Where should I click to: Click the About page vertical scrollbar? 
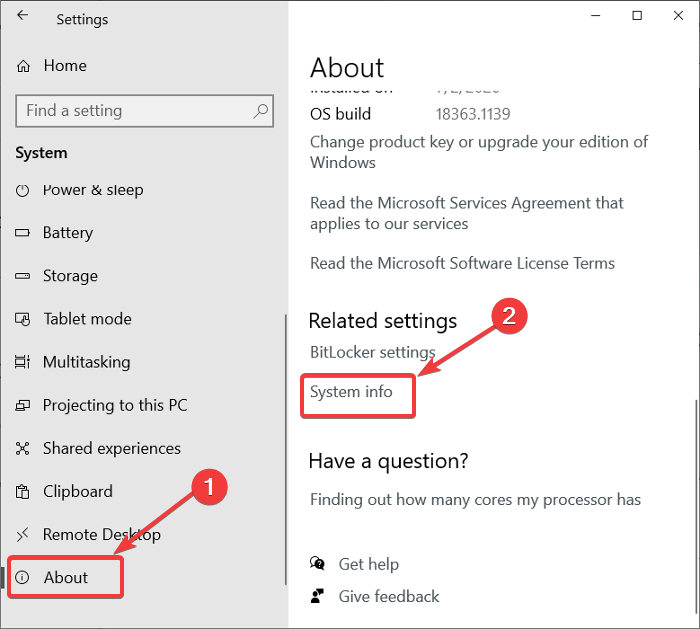696,507
